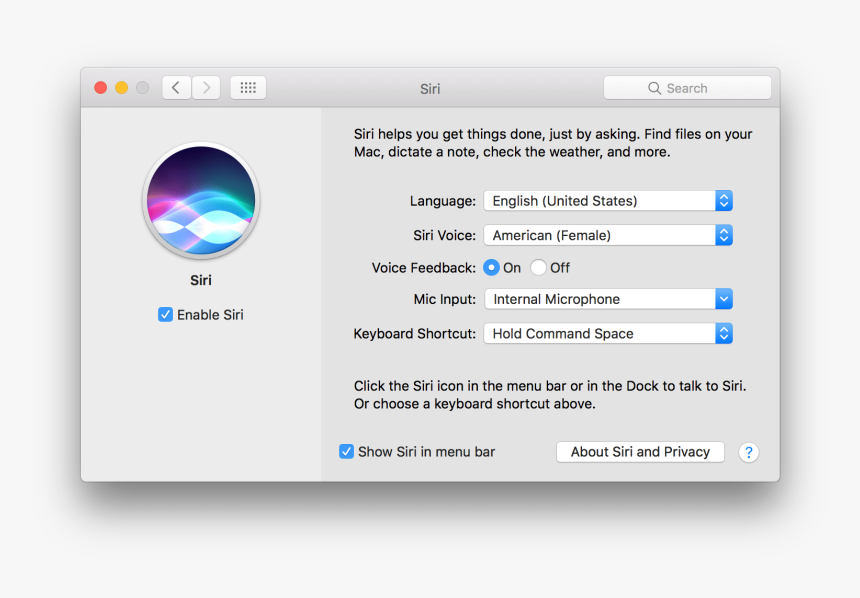Select the Off voice feedback option
Viewport: 860px width, 598px height.
pos(538,267)
